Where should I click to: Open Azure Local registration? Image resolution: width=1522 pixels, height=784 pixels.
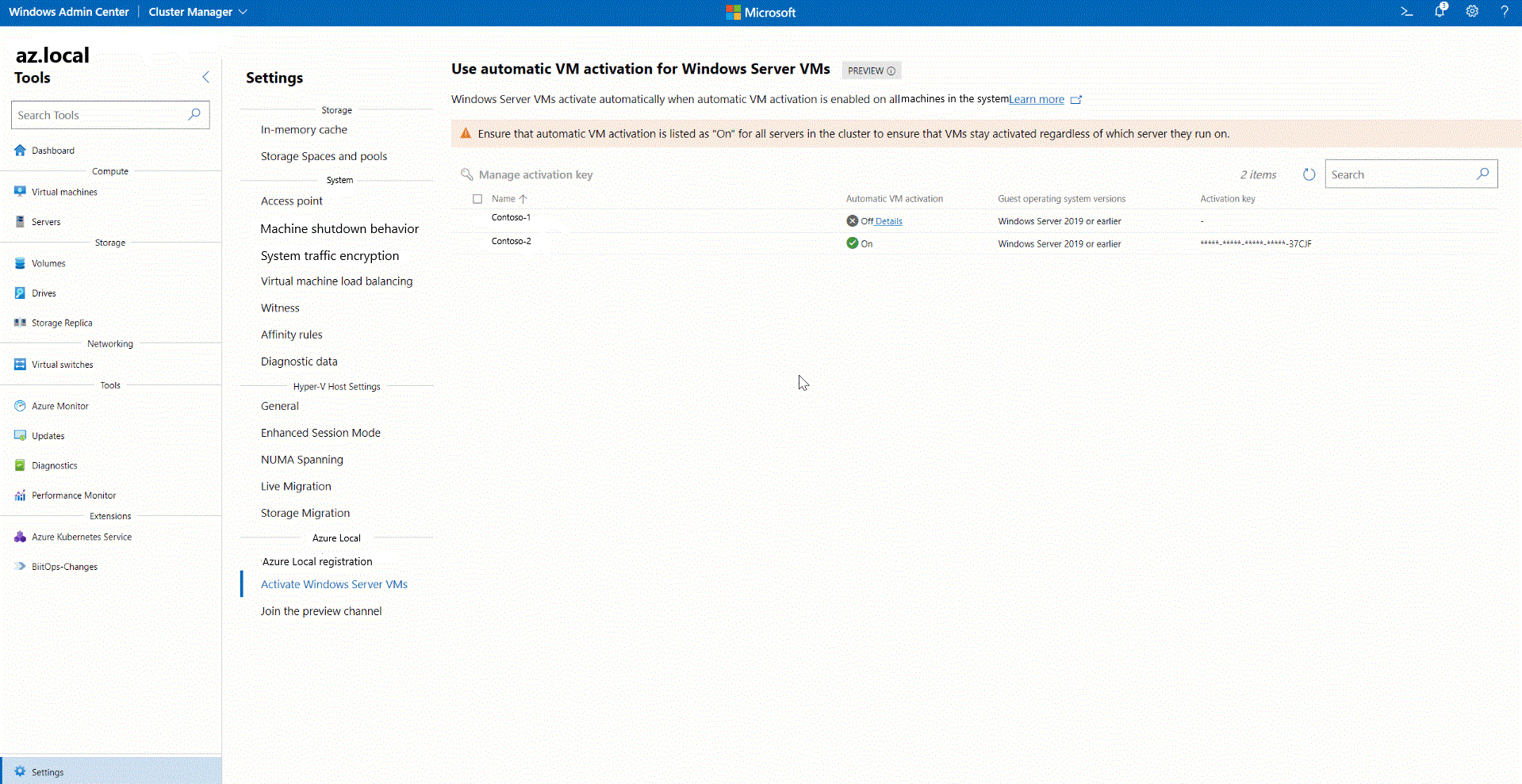tap(317, 562)
